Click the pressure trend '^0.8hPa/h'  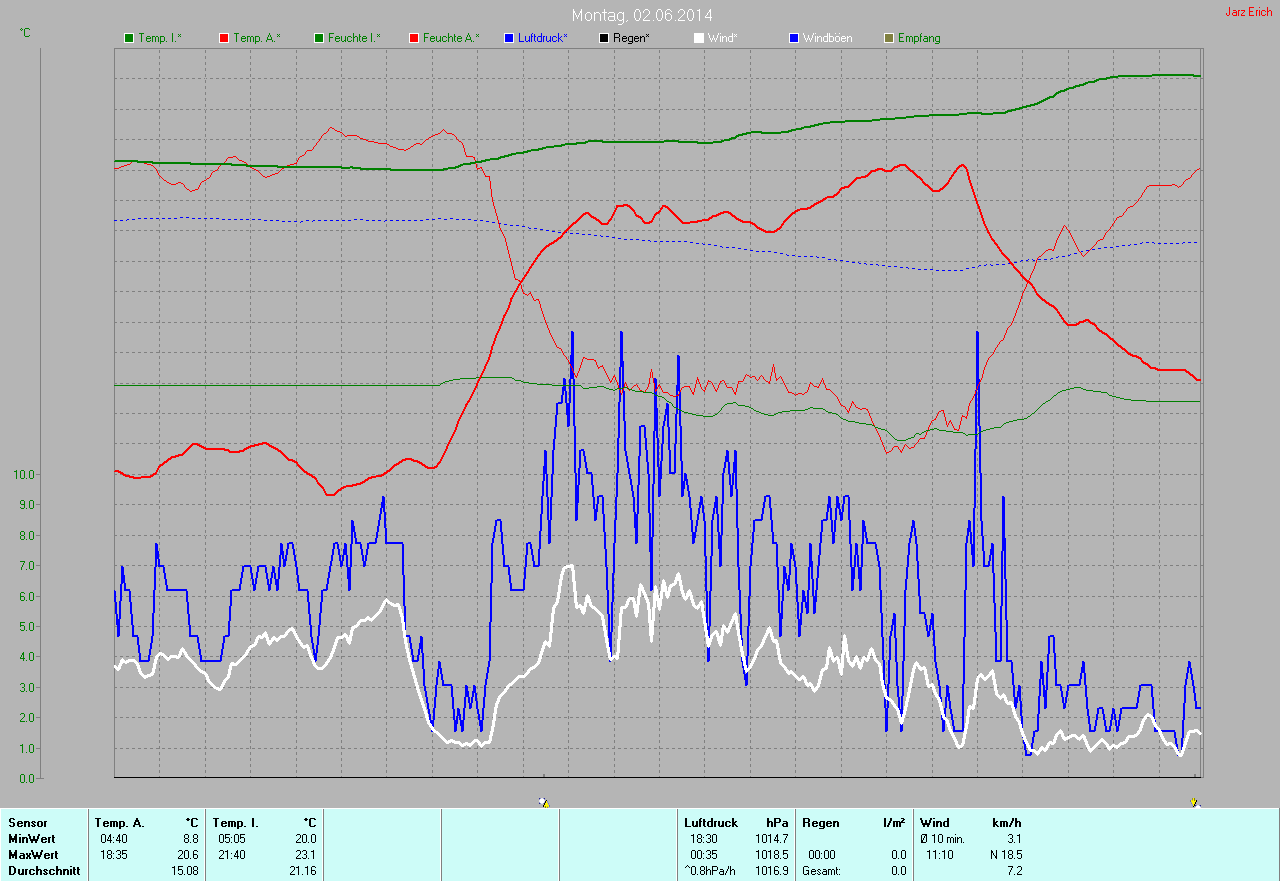[710, 871]
